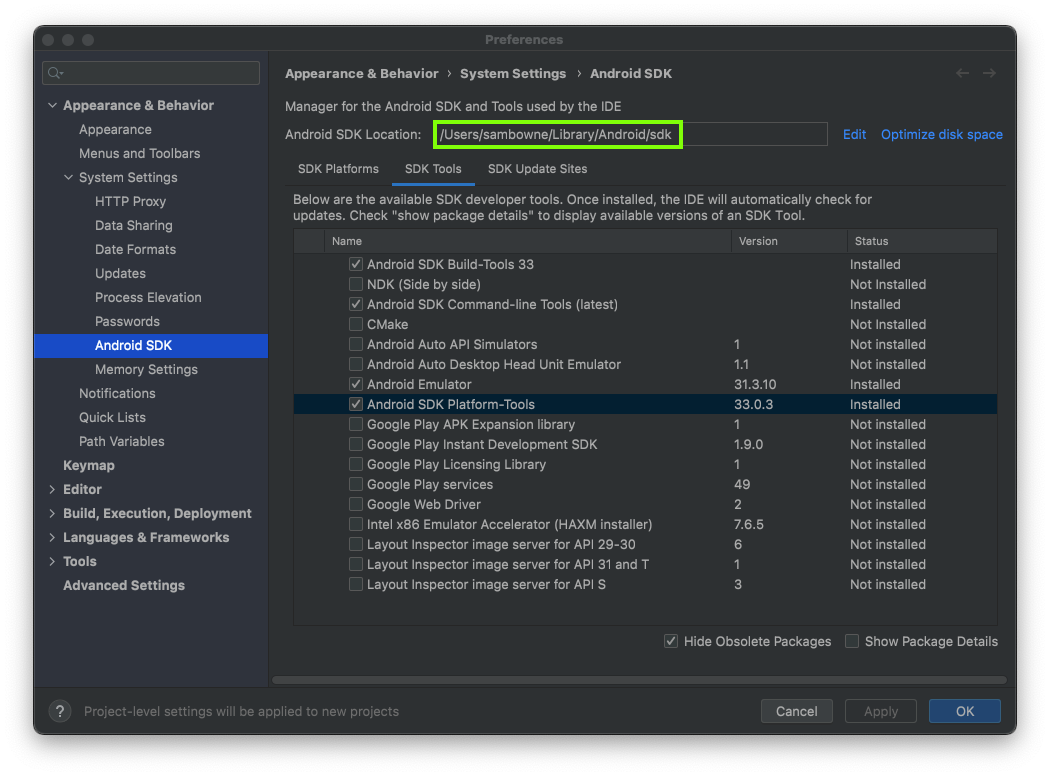Click the horizontal scrollbar at bottom
The width and height of the screenshot is (1050, 776).
pyautogui.click(x=640, y=680)
